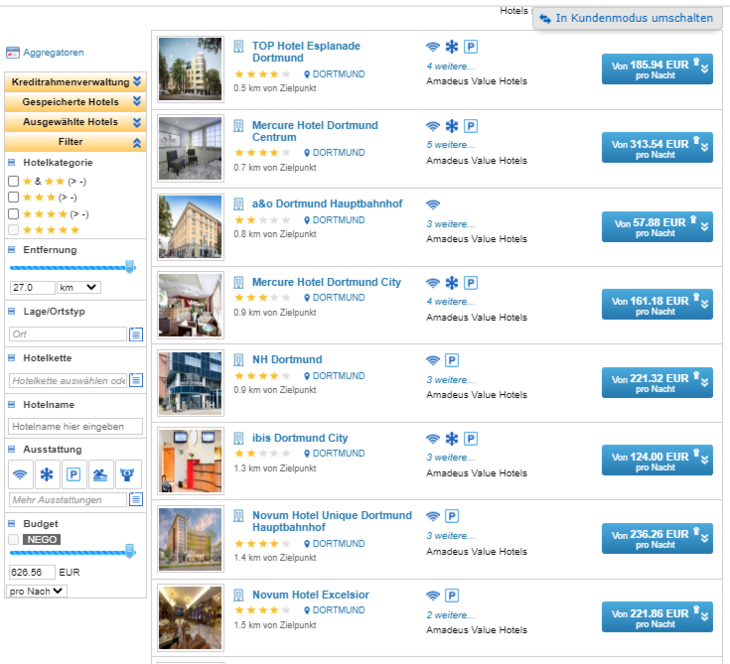Open the Lage/Ortstyp list icon
This screenshot has height=664, width=730.
(x=136, y=334)
